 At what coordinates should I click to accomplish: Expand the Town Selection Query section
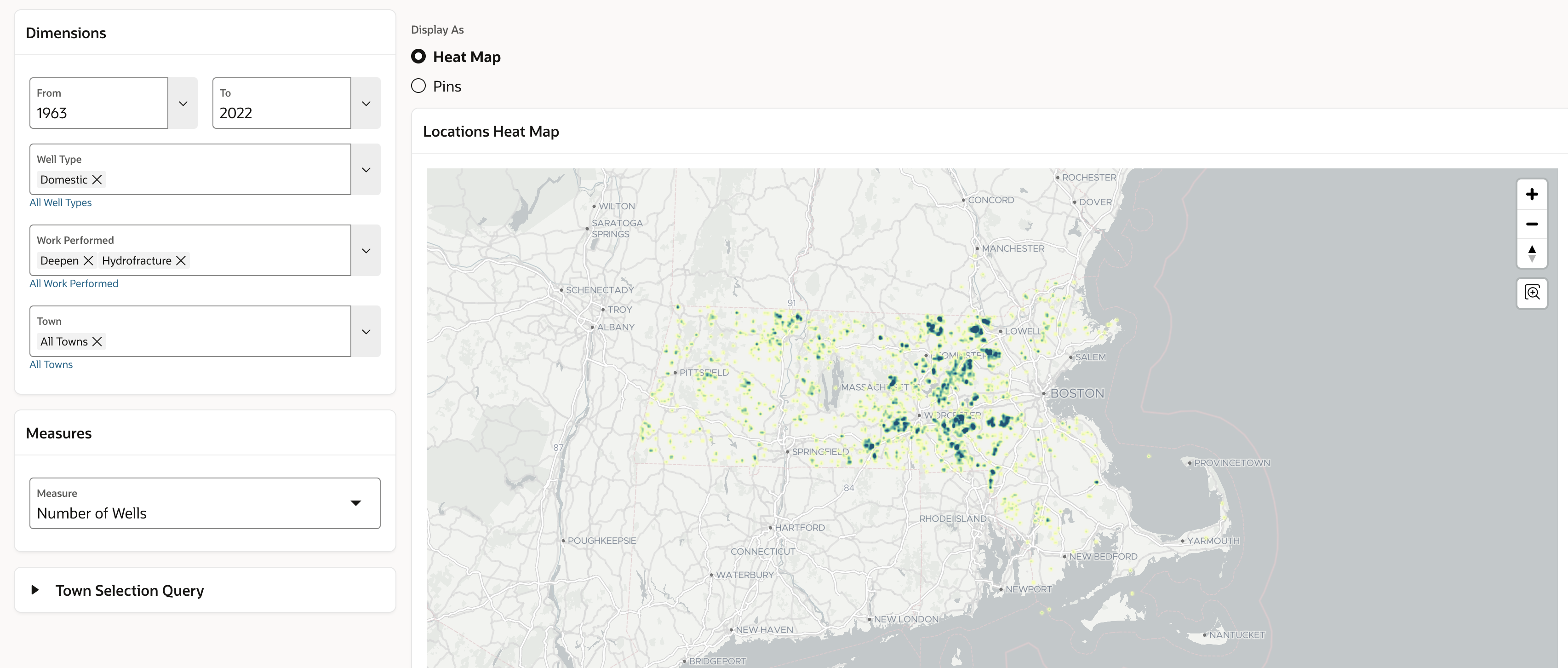pos(35,590)
